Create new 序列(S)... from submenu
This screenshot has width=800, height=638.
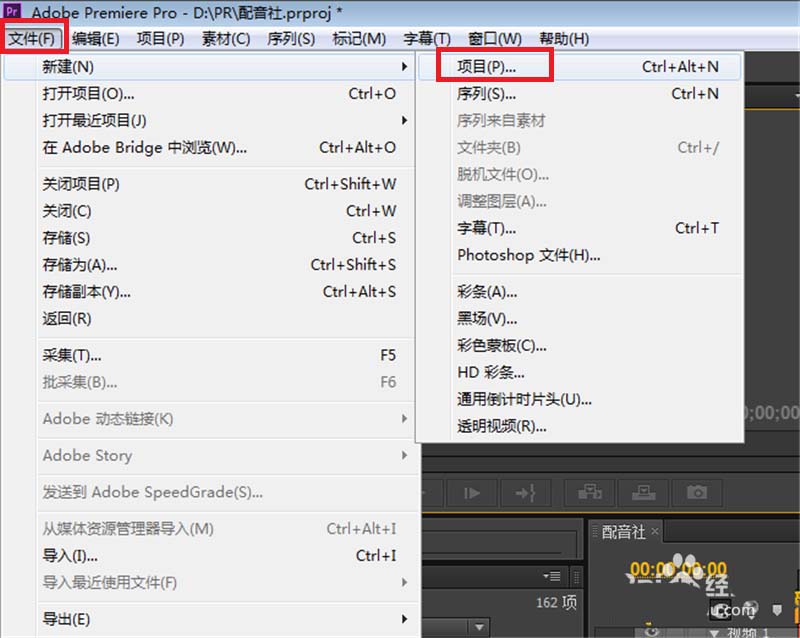580,93
